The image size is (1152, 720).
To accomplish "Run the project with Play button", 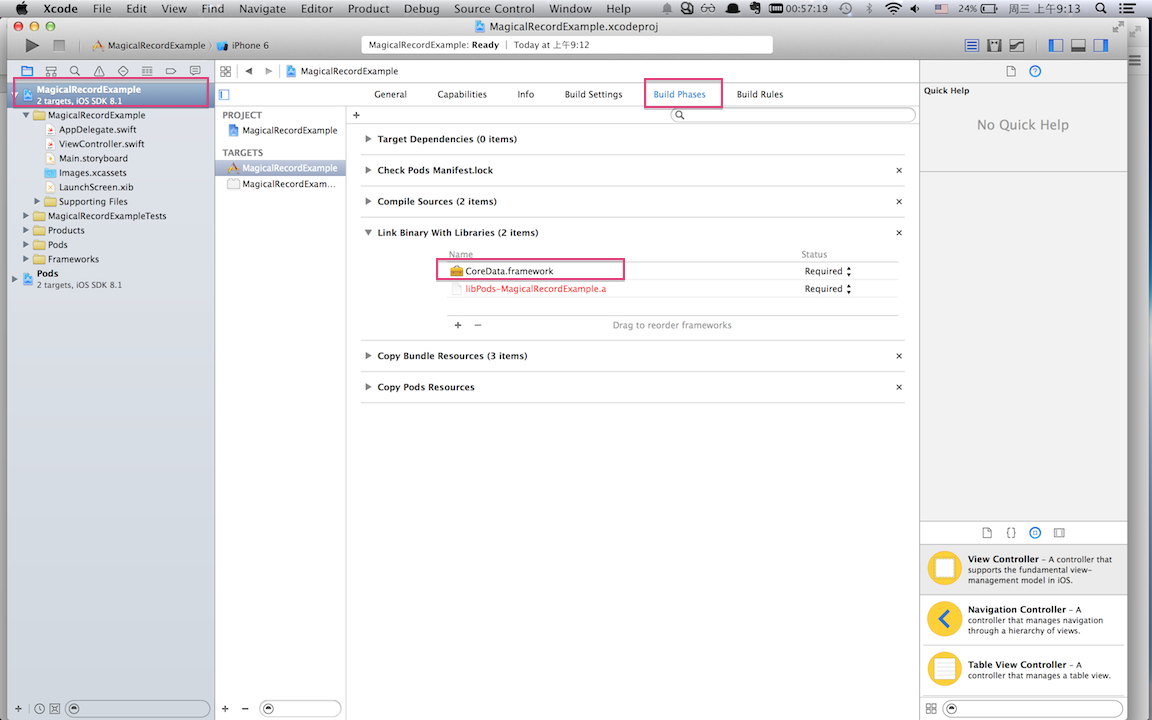I will (x=32, y=46).
